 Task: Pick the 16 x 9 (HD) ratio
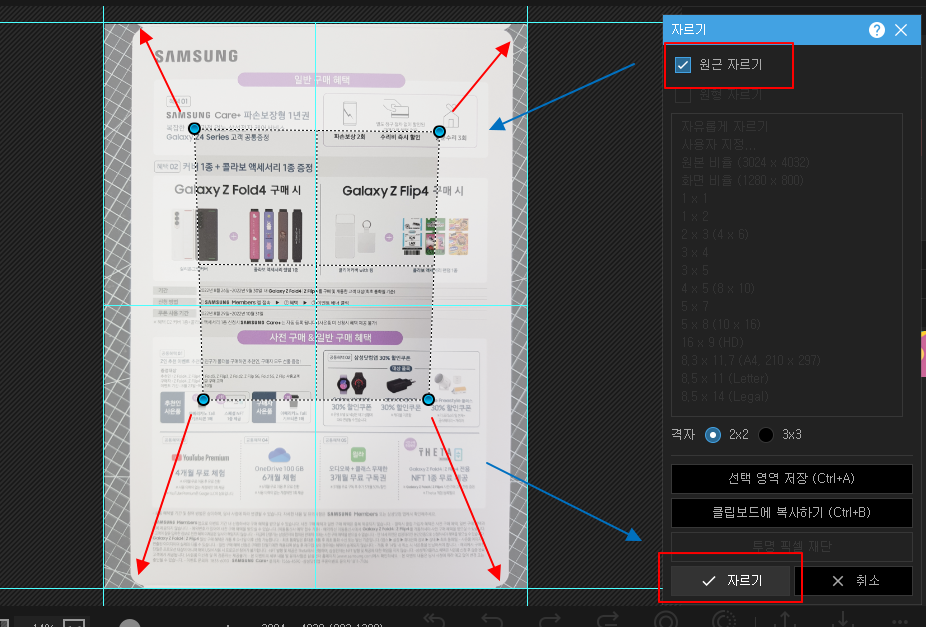pos(712,342)
